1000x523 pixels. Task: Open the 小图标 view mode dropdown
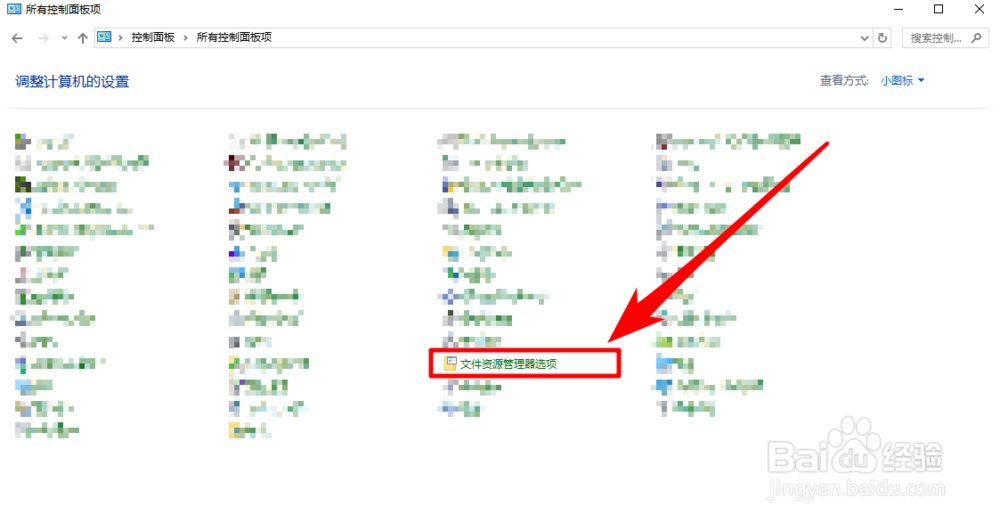click(x=902, y=80)
